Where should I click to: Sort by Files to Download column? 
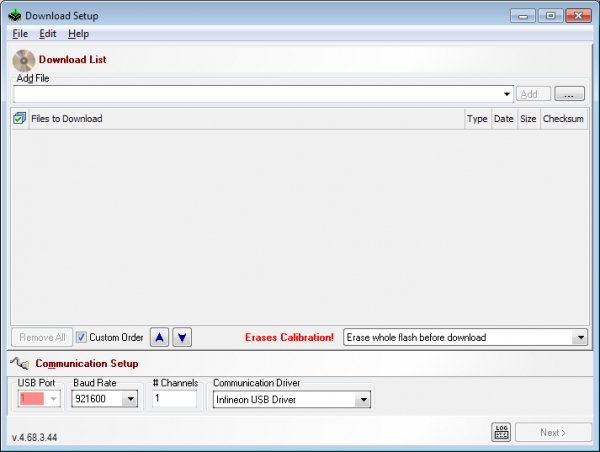(x=247, y=119)
